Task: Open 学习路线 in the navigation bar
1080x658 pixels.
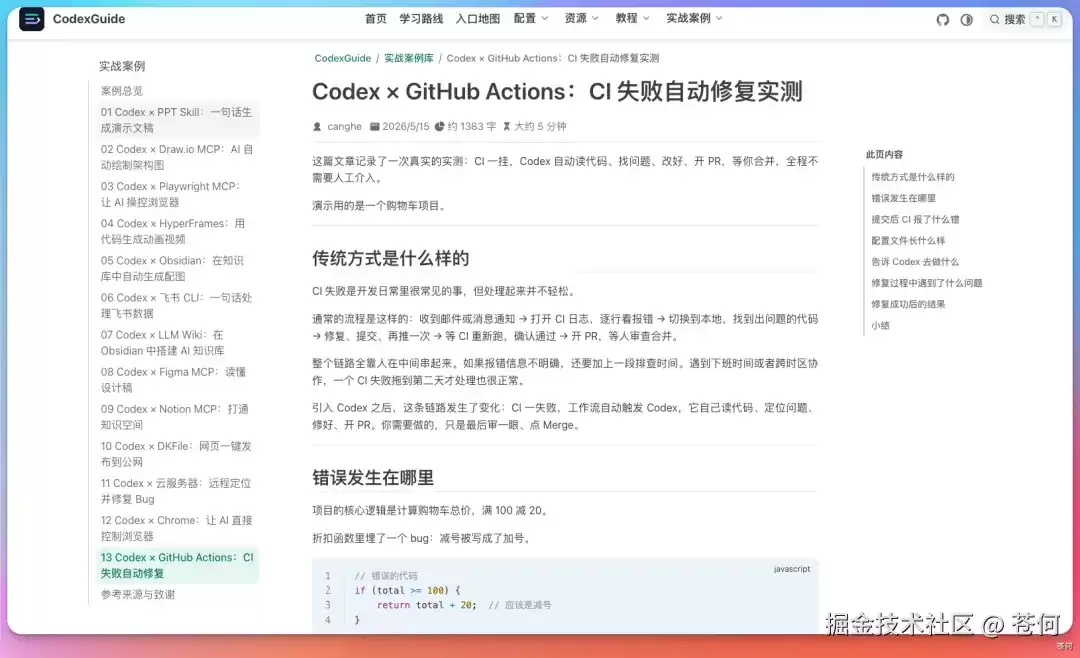Action: pyautogui.click(x=421, y=19)
